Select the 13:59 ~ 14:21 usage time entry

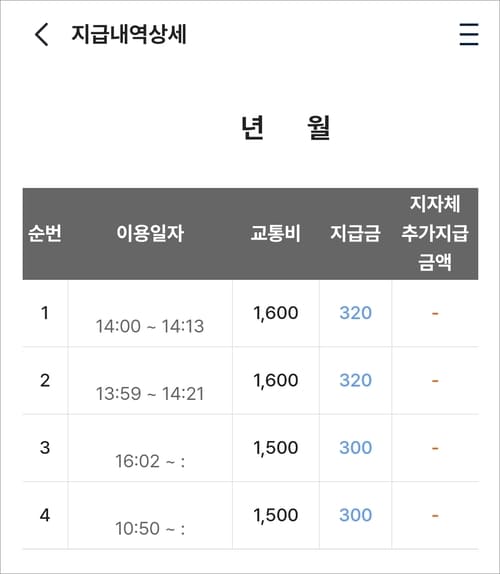coord(150,394)
